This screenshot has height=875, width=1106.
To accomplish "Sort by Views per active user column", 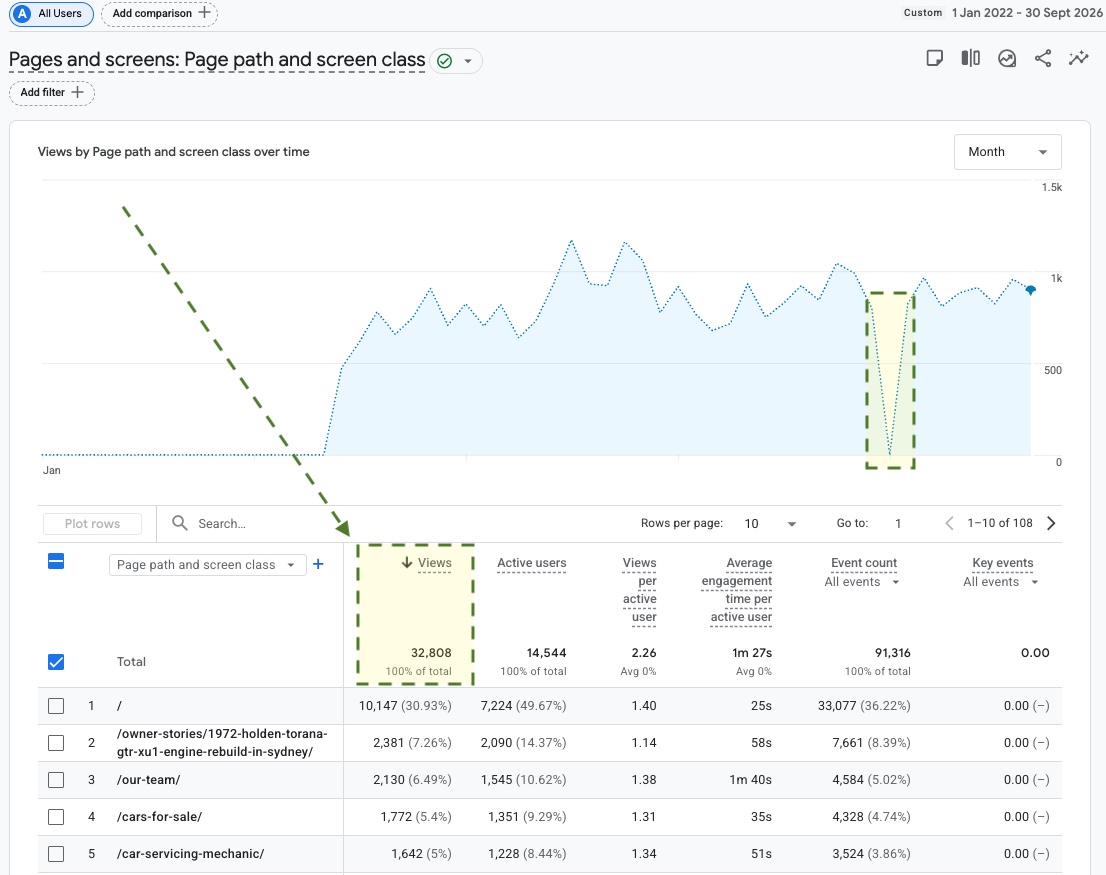I will pyautogui.click(x=640, y=589).
